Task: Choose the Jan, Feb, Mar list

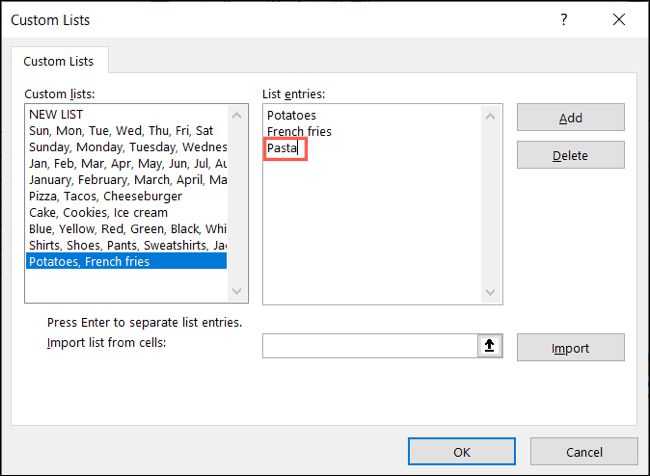Action: 126,163
